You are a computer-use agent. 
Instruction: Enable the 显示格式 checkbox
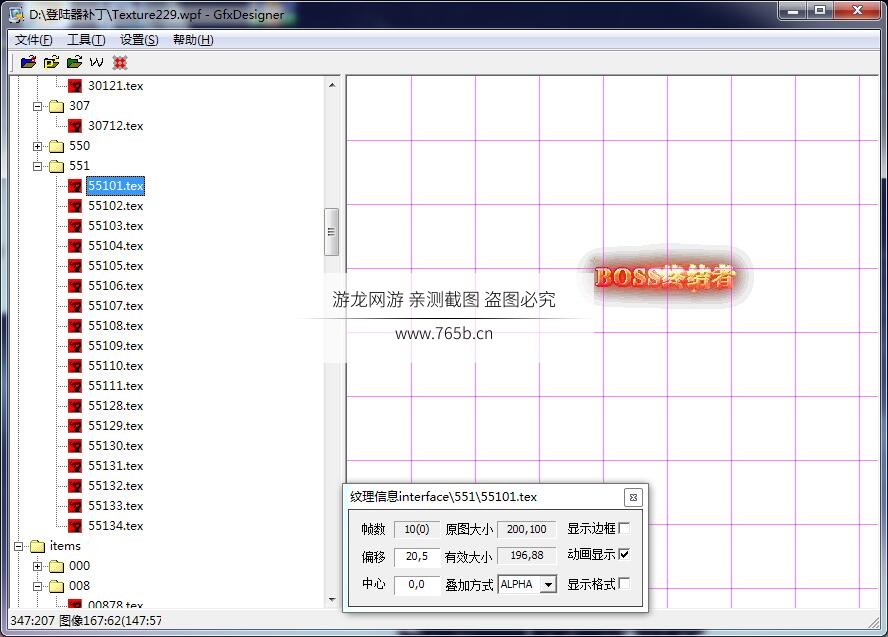624,583
